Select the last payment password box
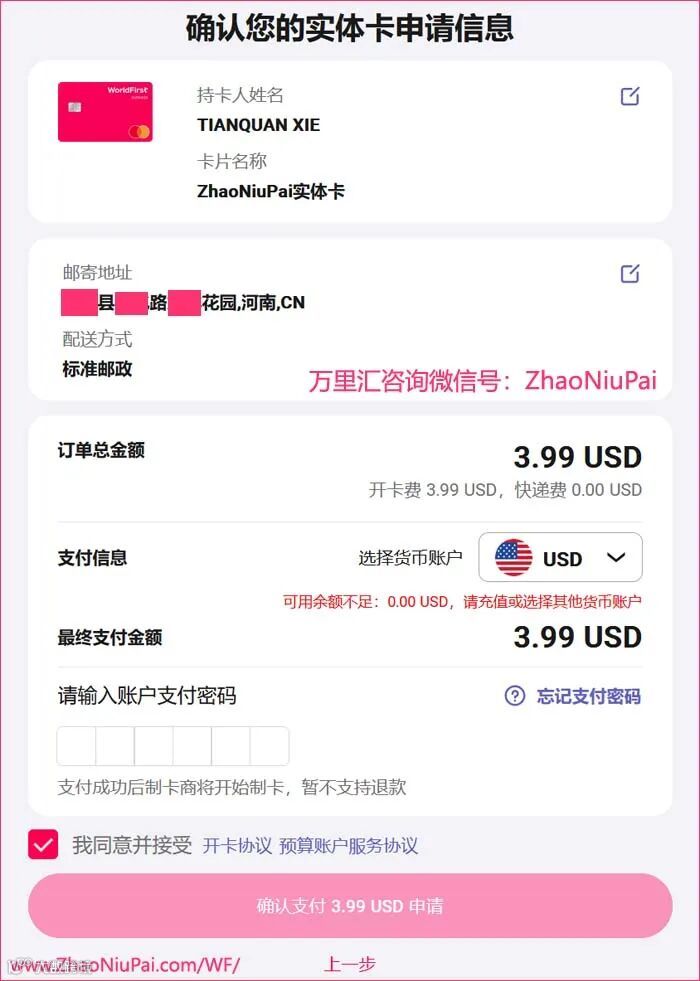 point(270,746)
